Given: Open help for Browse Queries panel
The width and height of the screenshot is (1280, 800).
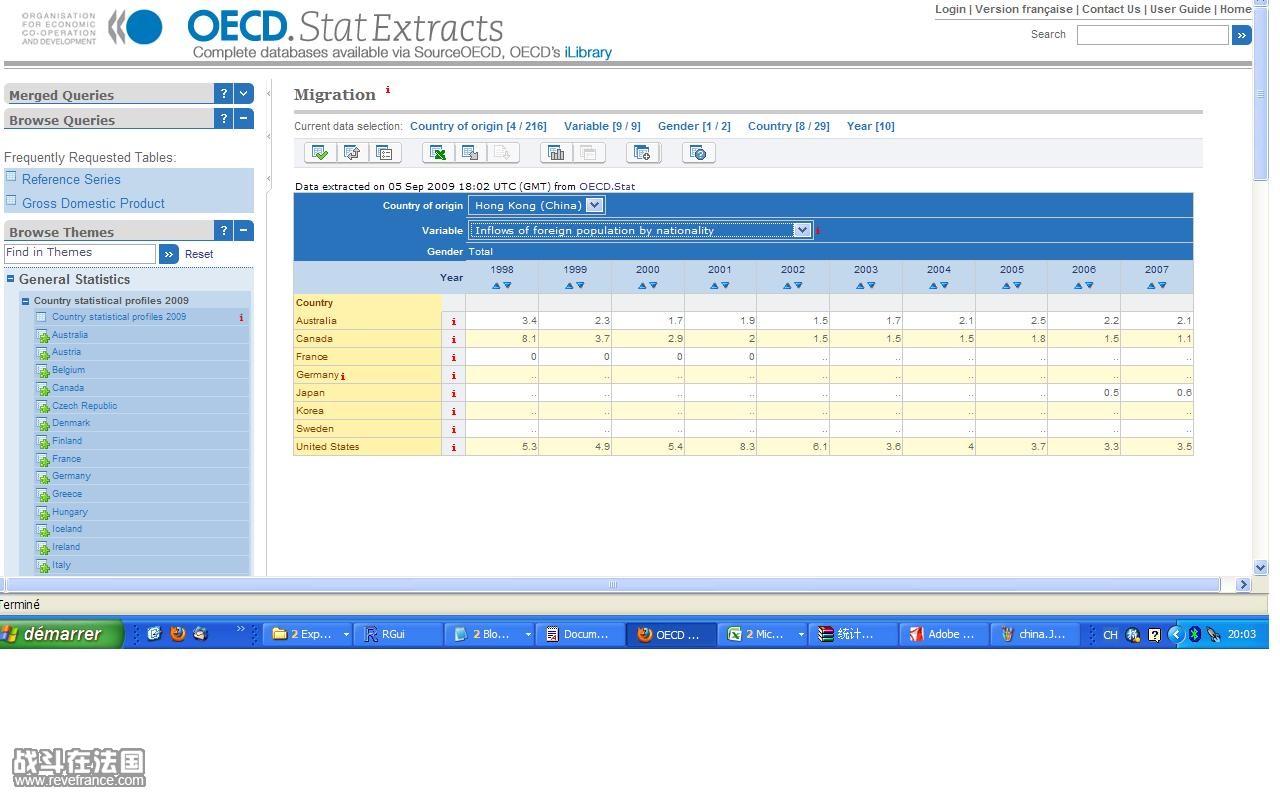Looking at the screenshot, I should coord(224,119).
